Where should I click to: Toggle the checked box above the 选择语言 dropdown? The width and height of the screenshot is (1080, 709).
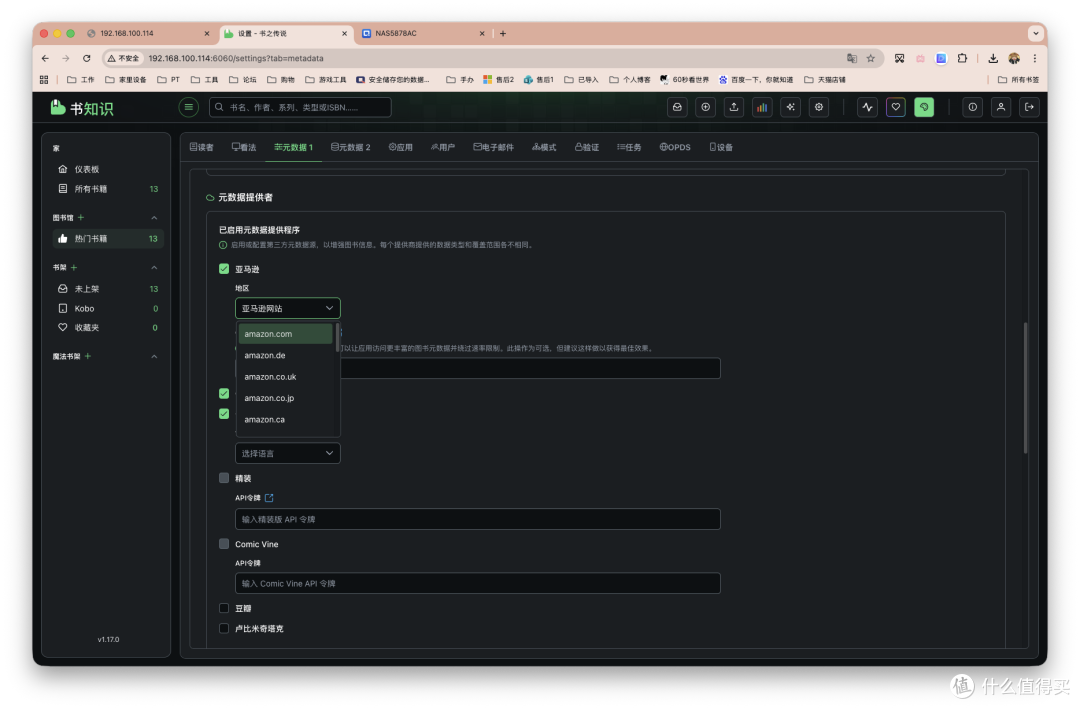[224, 414]
